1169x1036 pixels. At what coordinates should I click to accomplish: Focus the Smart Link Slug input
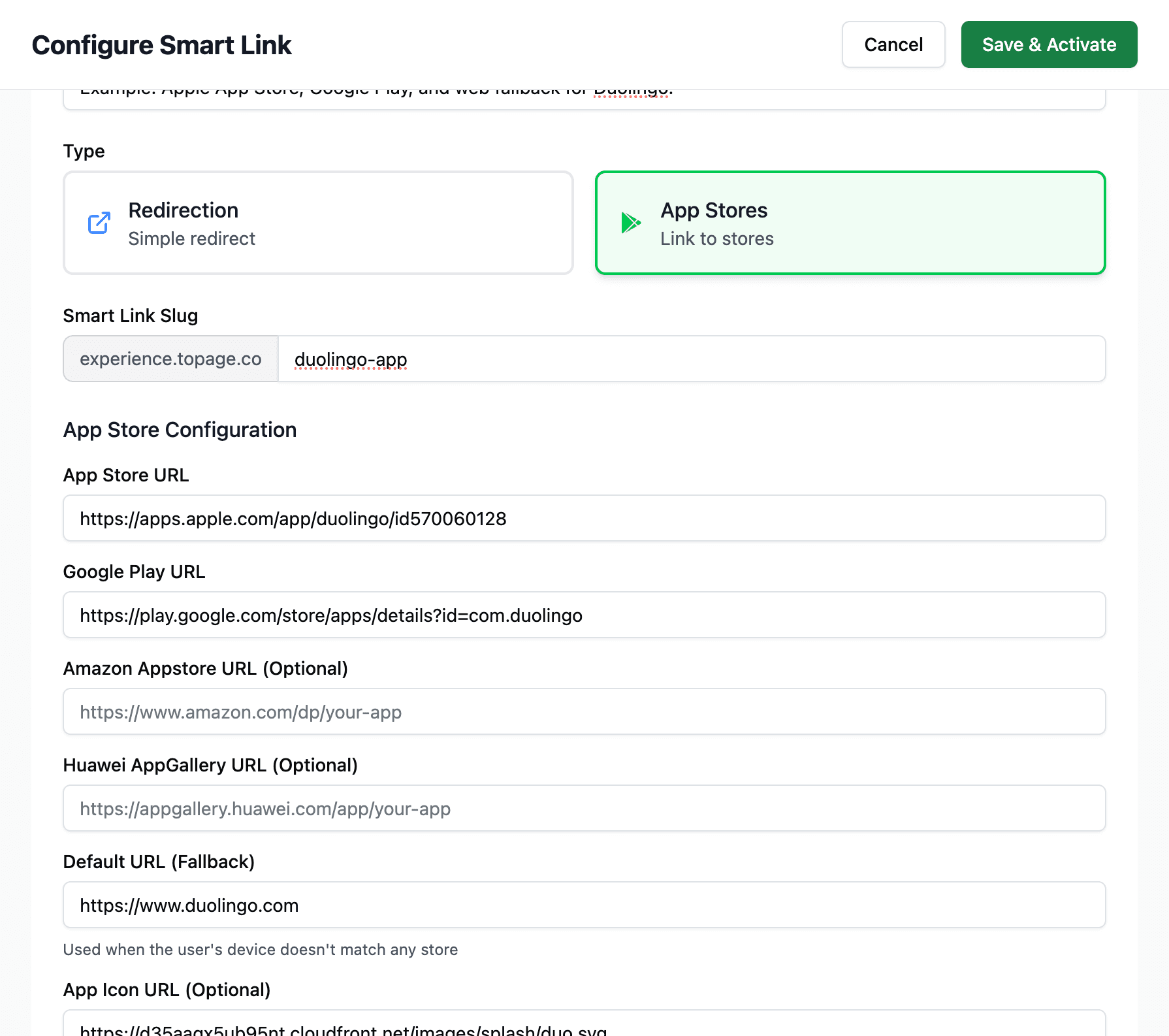point(692,359)
